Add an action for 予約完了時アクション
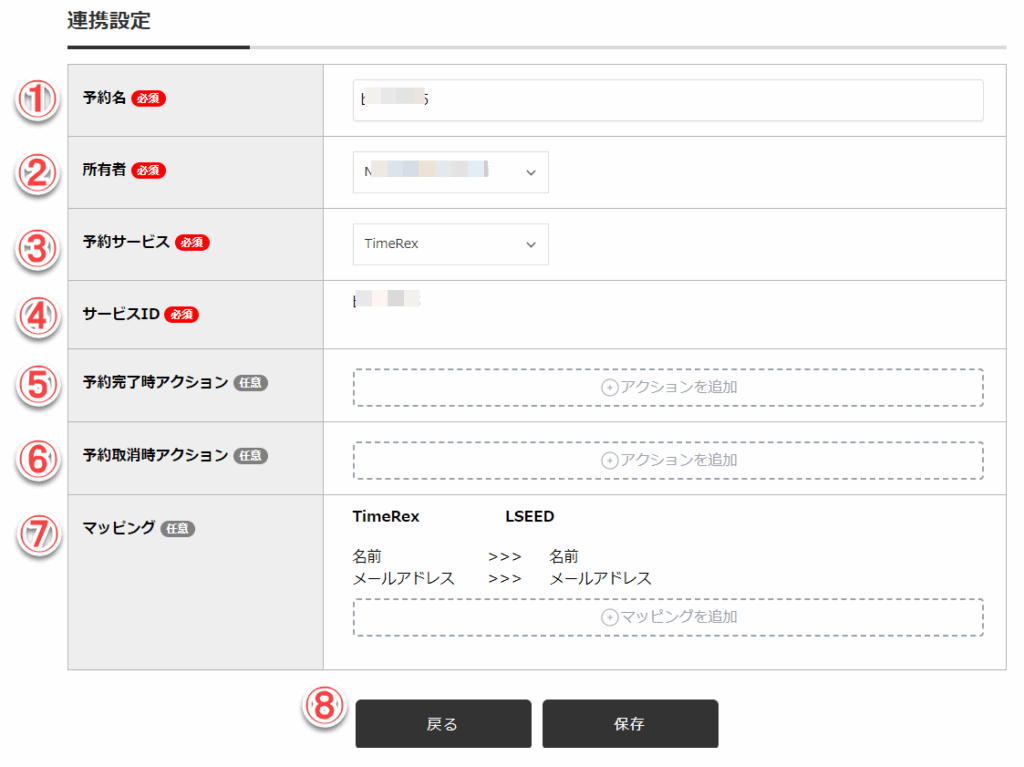The image size is (1024, 767). tap(667, 387)
